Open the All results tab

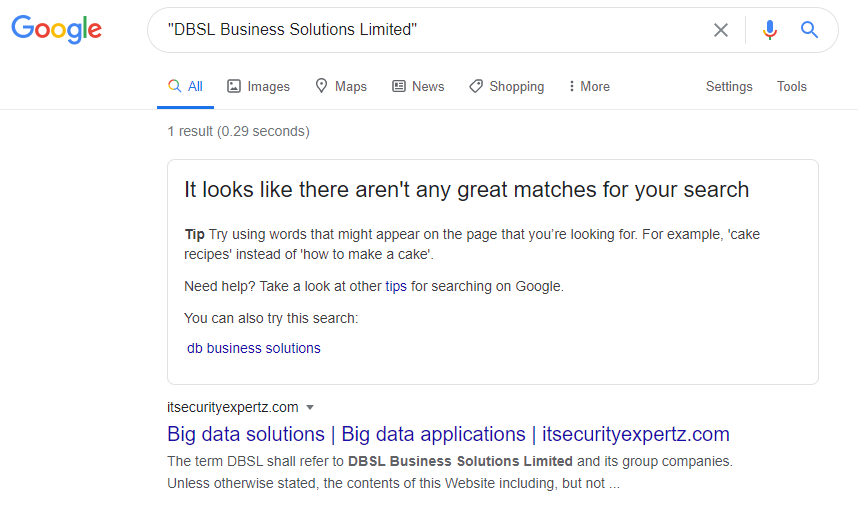185,86
